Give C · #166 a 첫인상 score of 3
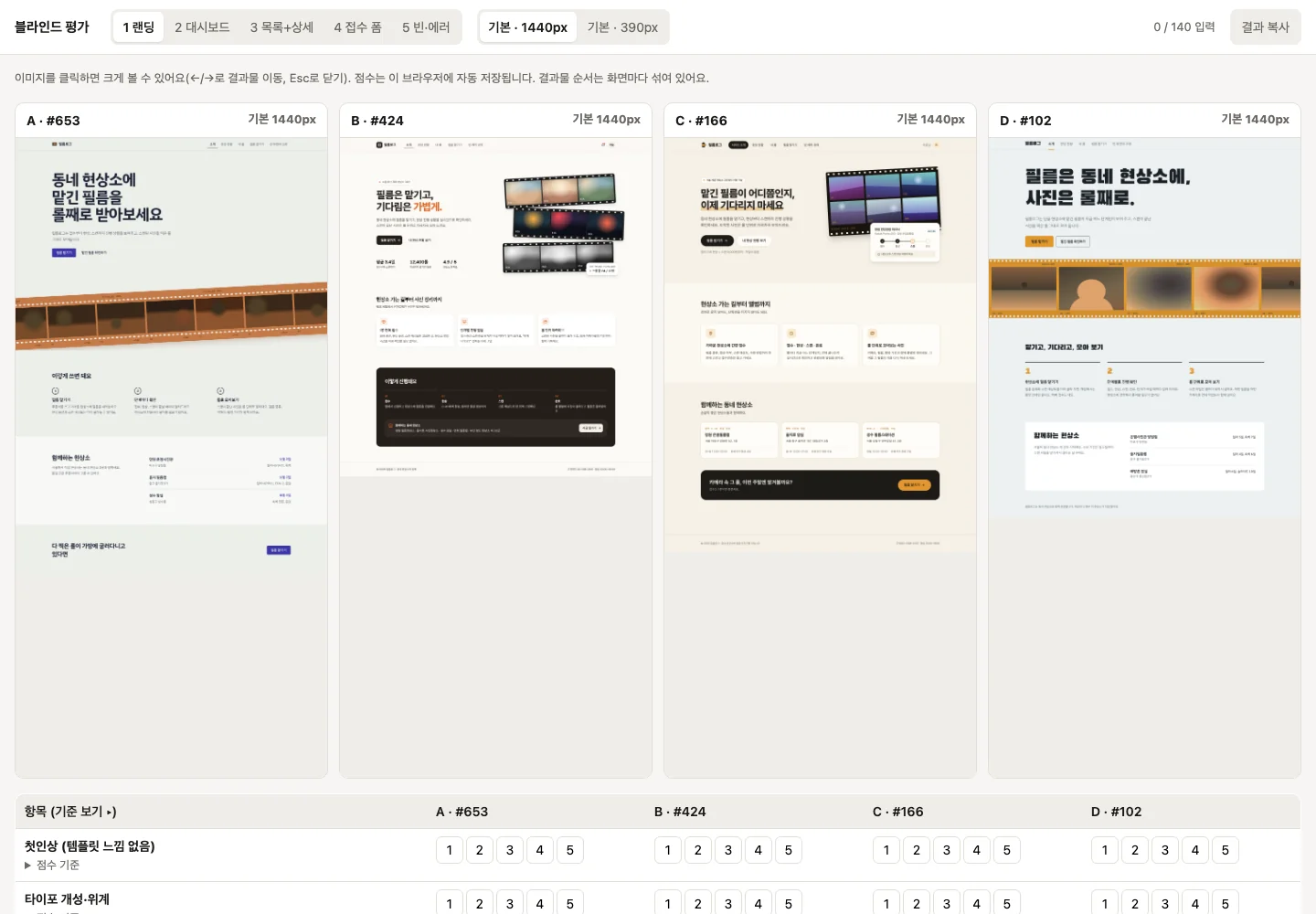 pos(947,850)
